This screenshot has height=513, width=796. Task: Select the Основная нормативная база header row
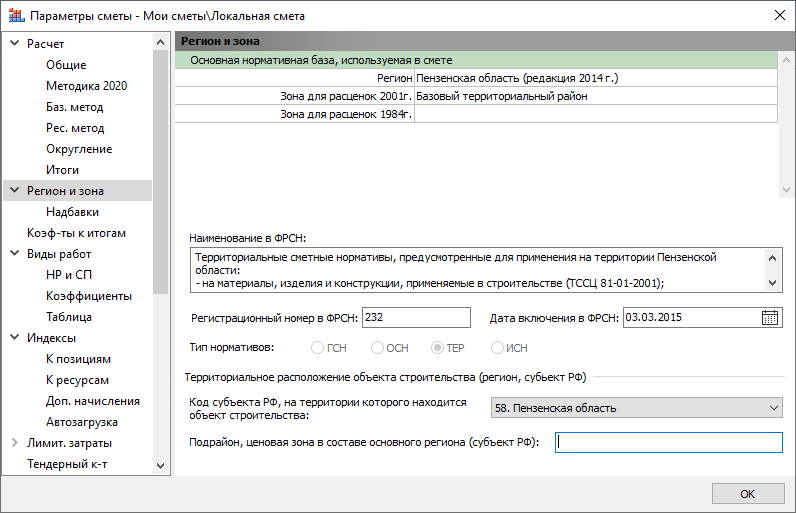click(476, 60)
